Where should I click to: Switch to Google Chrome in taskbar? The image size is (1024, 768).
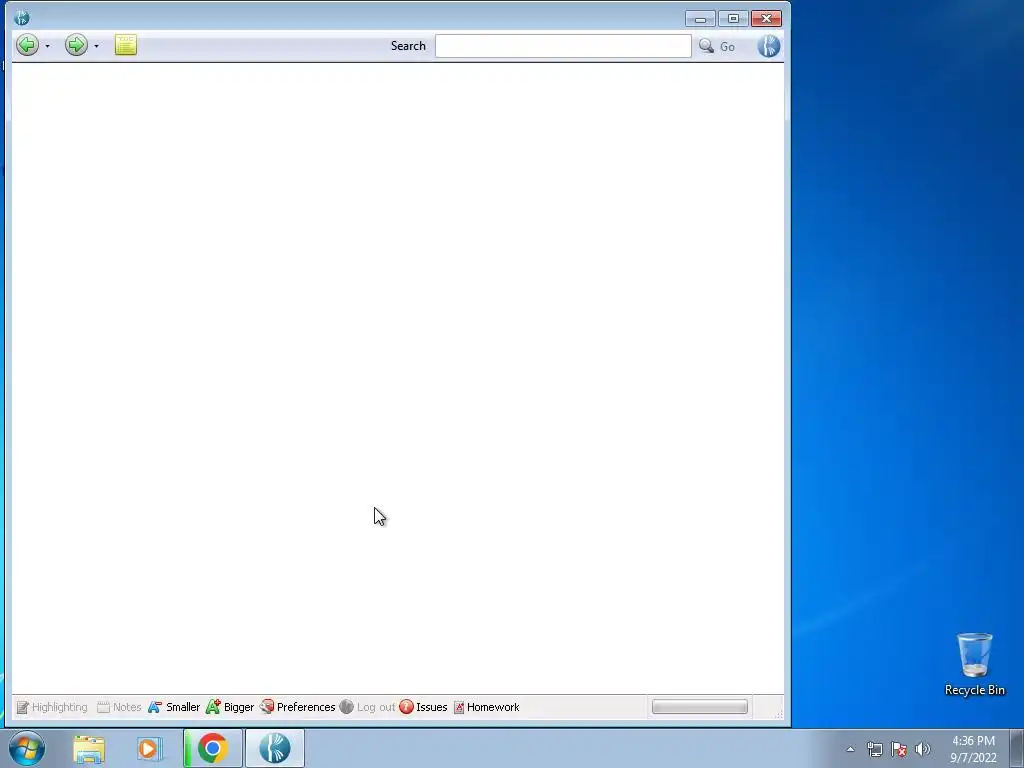pyautogui.click(x=212, y=748)
